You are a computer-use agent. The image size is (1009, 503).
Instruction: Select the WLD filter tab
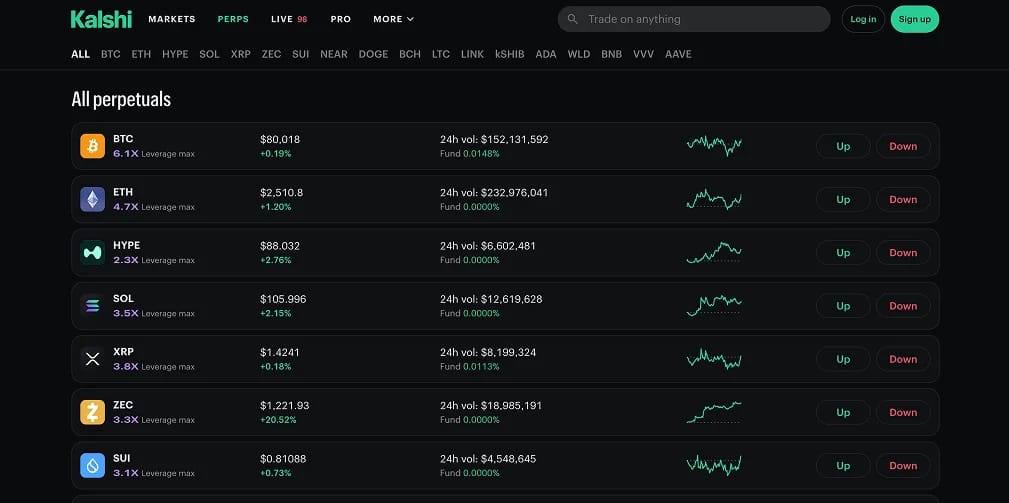579,54
